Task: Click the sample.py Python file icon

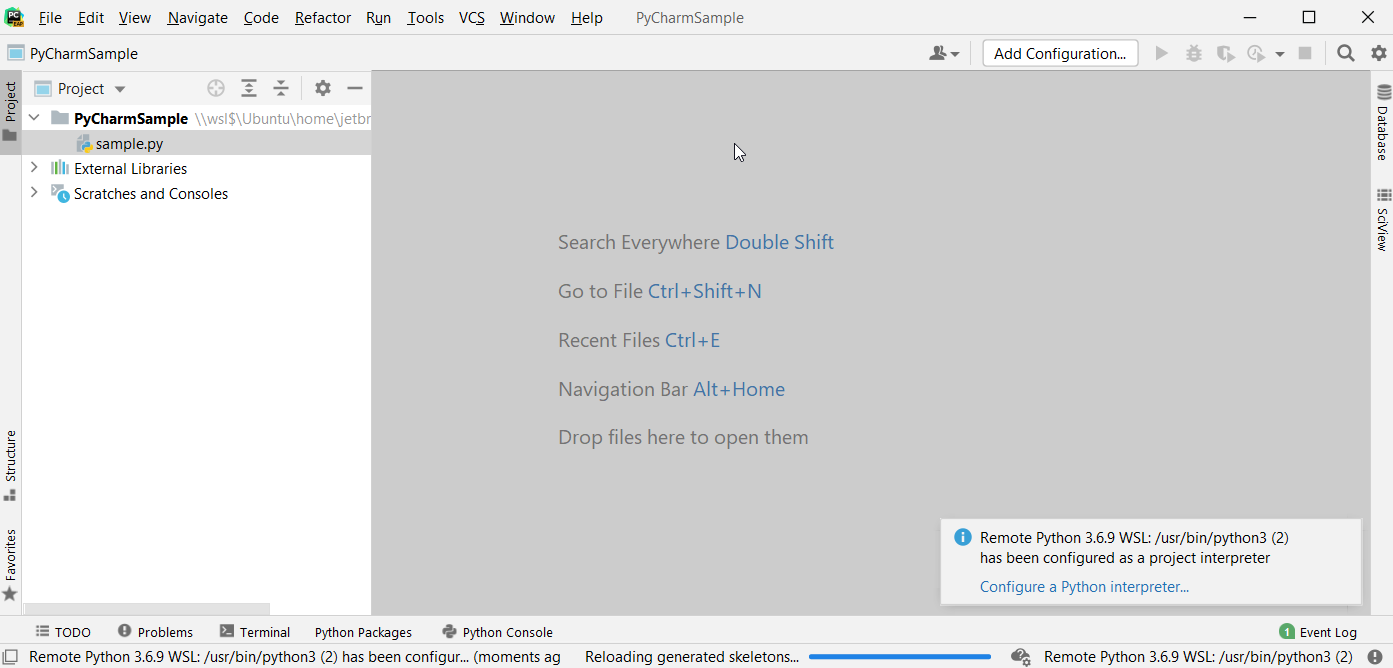Action: (84, 144)
